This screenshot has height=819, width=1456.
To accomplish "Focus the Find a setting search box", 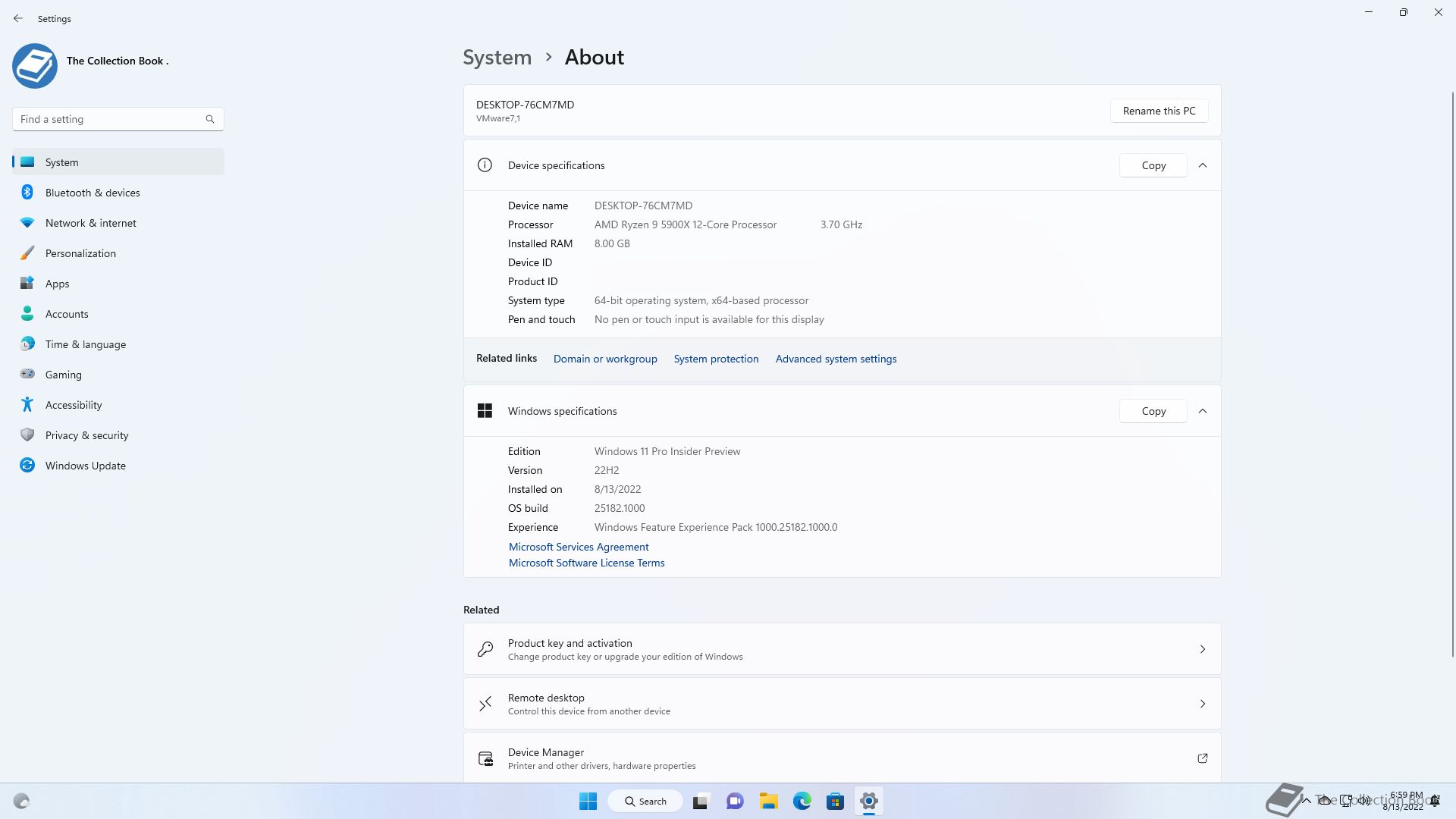I will (118, 119).
